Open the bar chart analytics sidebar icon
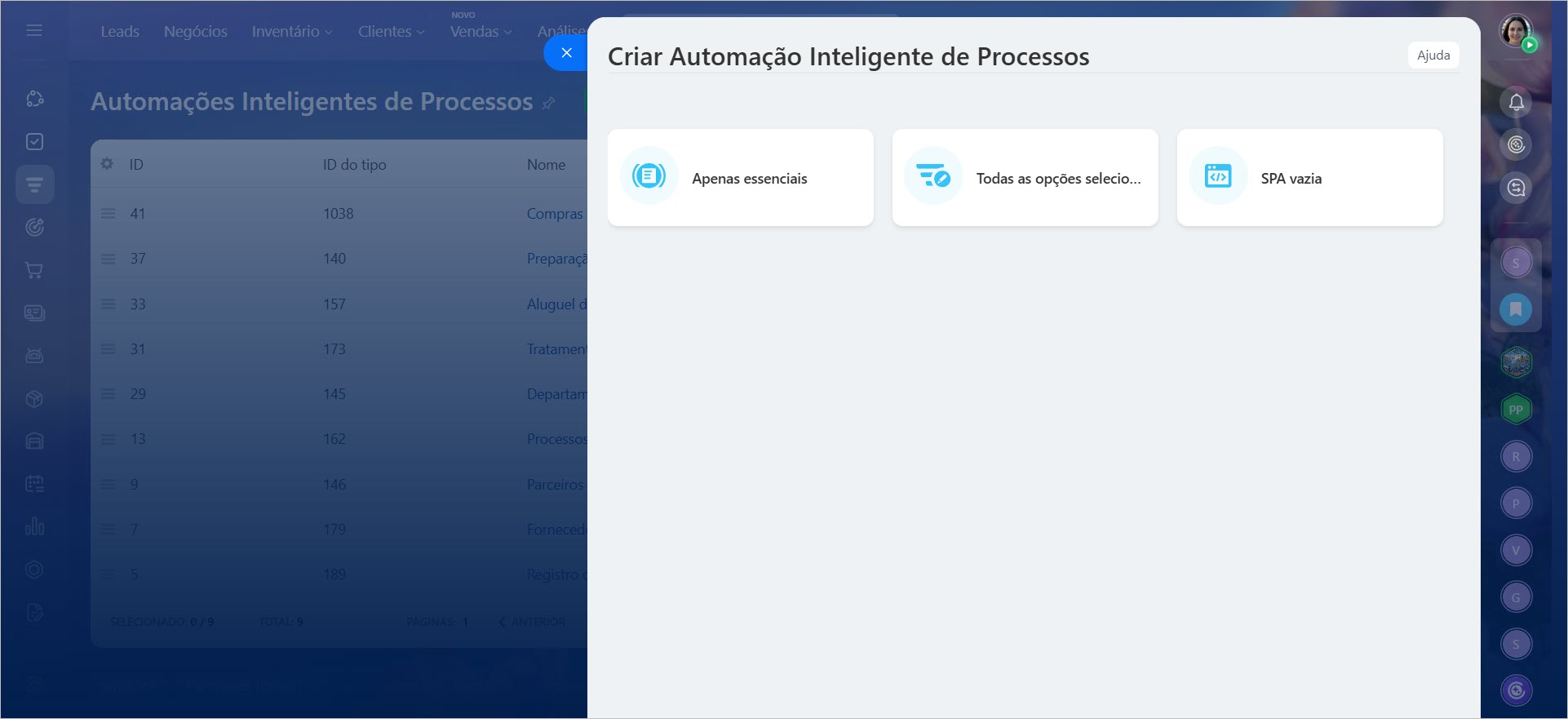Screen dimensions: 1568x719 (34, 526)
